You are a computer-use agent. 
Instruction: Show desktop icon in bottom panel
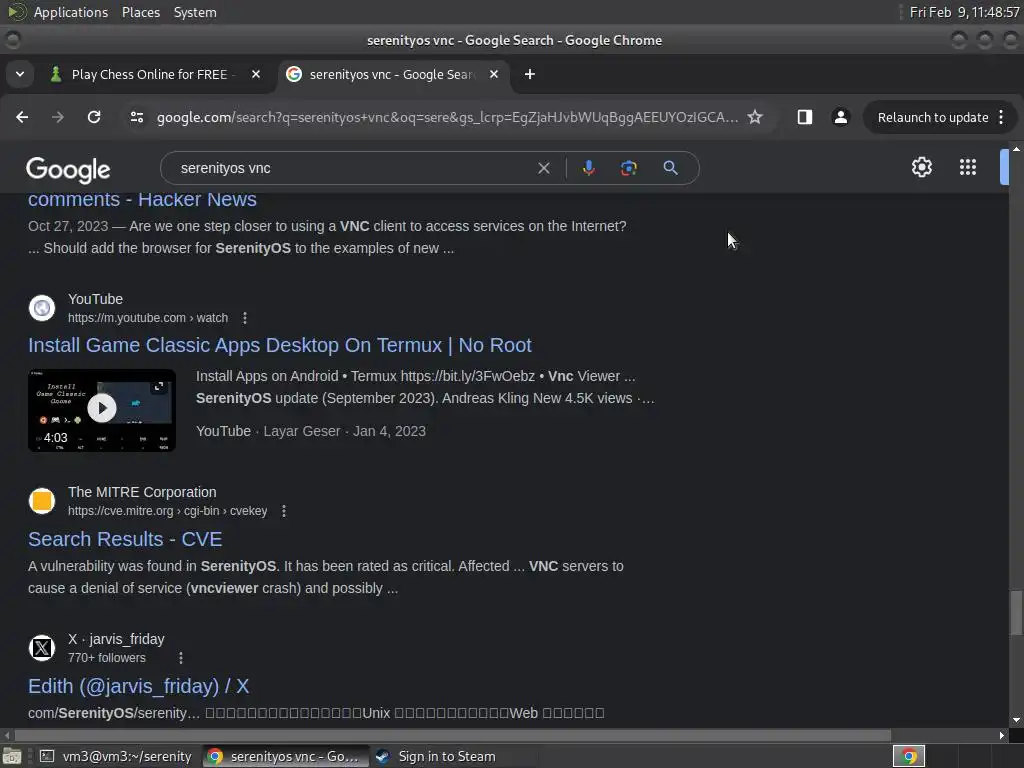coord(12,756)
